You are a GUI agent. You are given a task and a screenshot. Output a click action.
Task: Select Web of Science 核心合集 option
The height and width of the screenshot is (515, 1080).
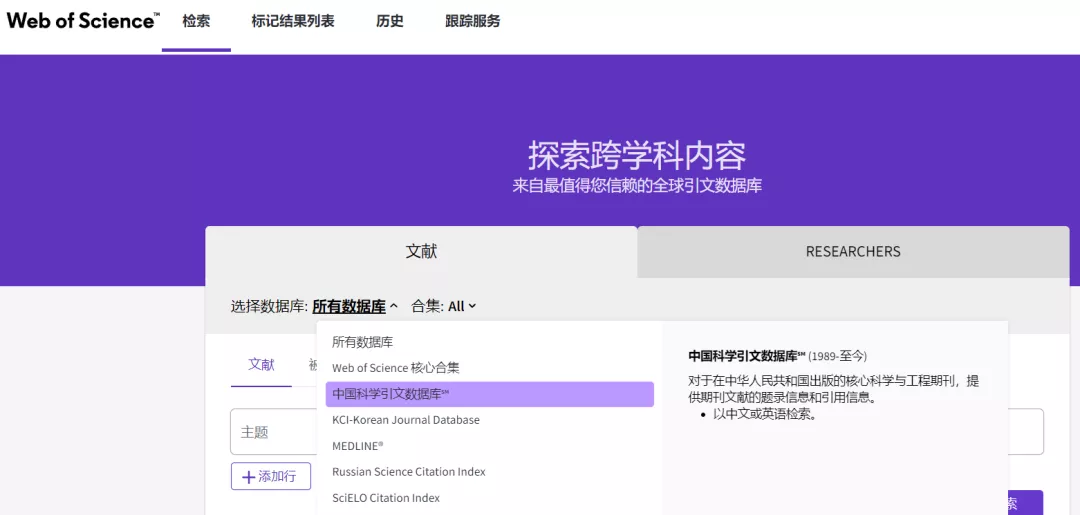pyautogui.click(x=490, y=368)
